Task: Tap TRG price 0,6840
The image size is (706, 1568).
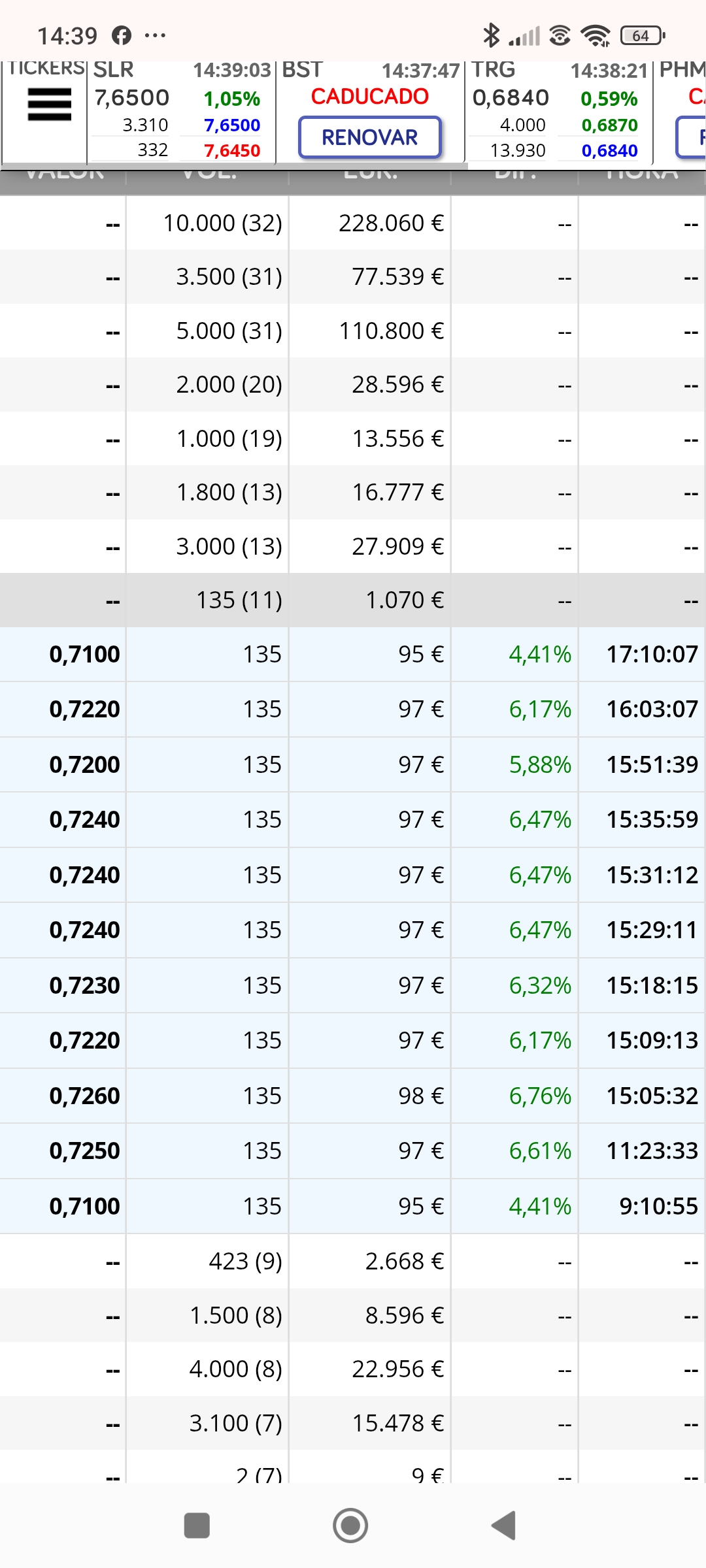Action: click(511, 98)
